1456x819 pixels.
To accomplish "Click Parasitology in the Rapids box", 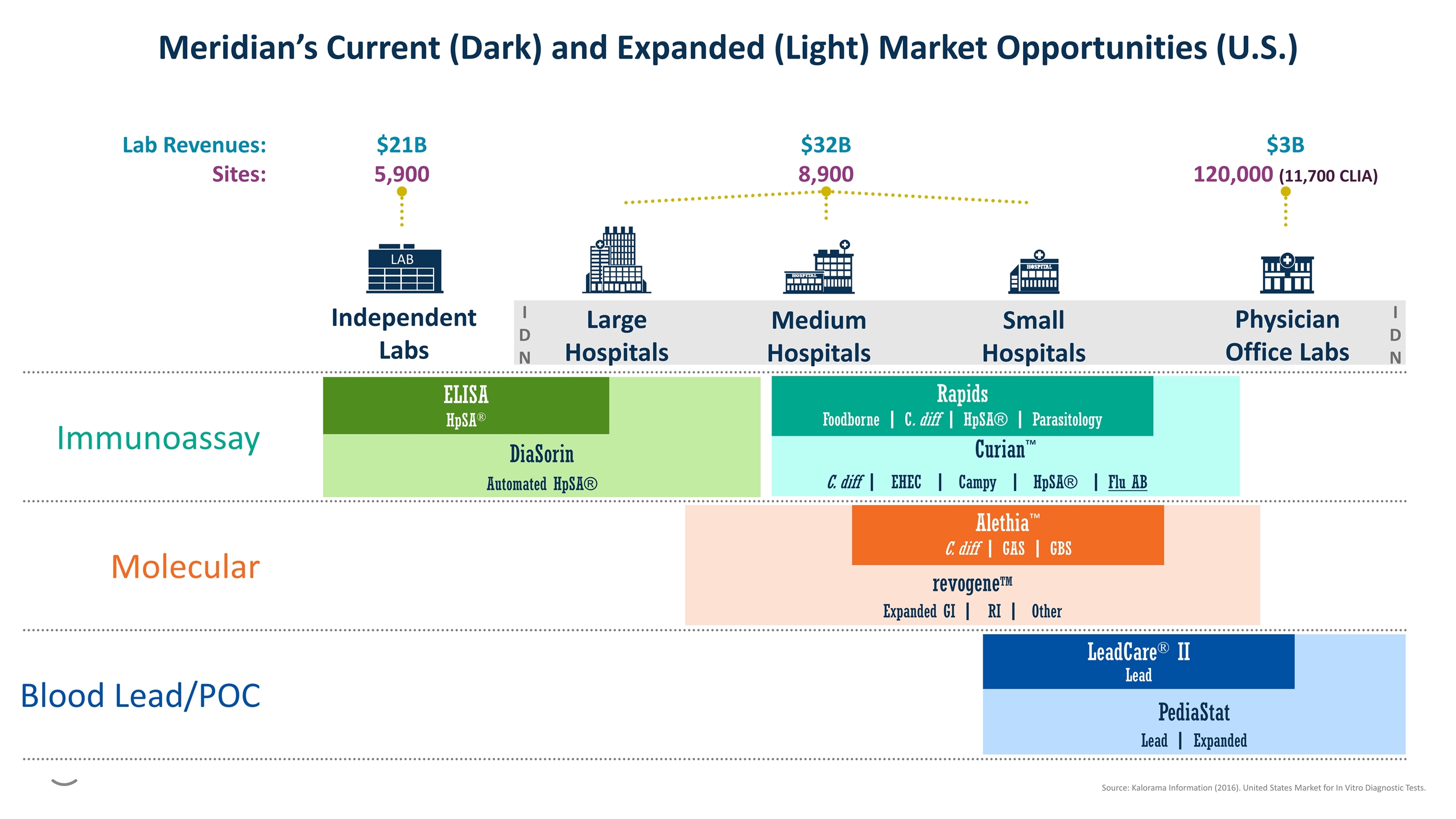I will 1067,420.
